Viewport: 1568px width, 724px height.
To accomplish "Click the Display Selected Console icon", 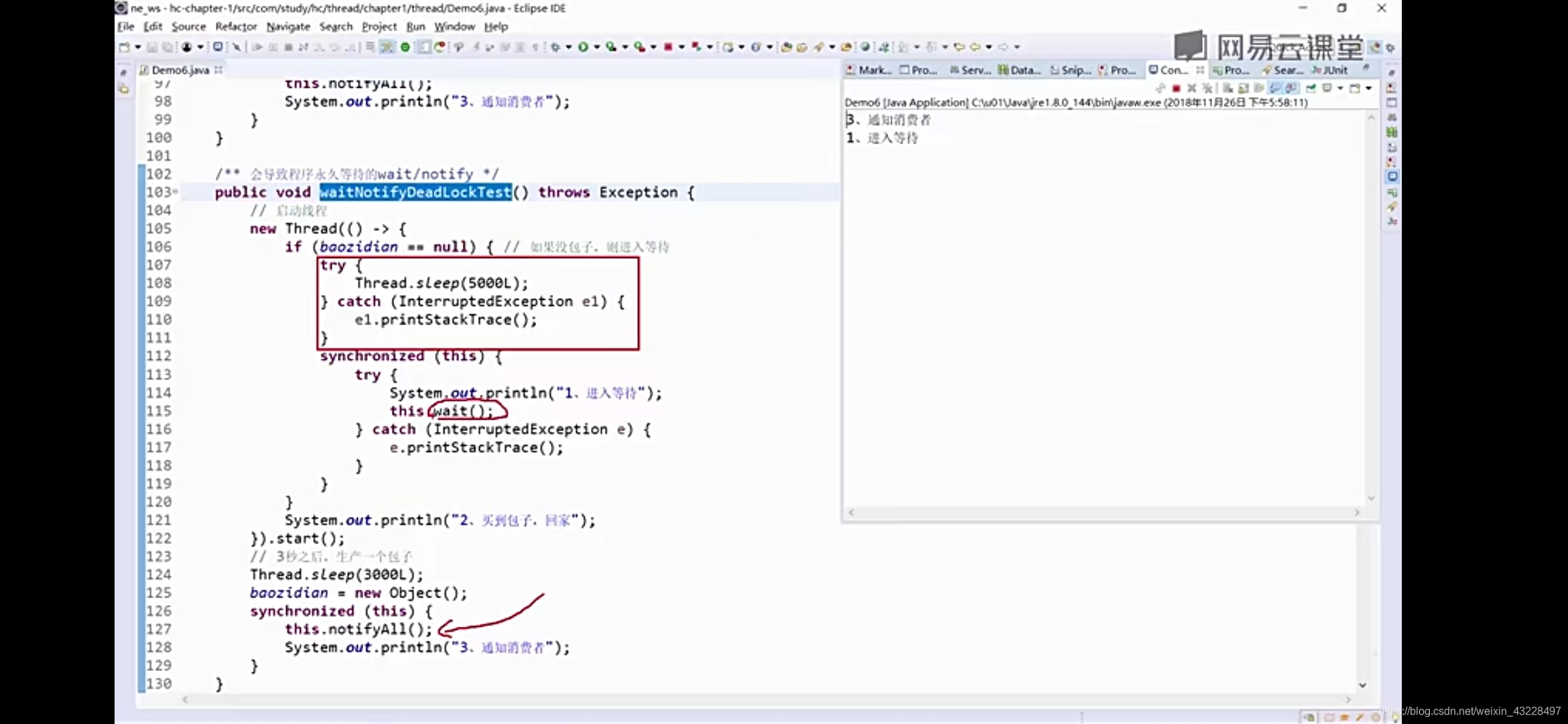I will click(x=1327, y=88).
